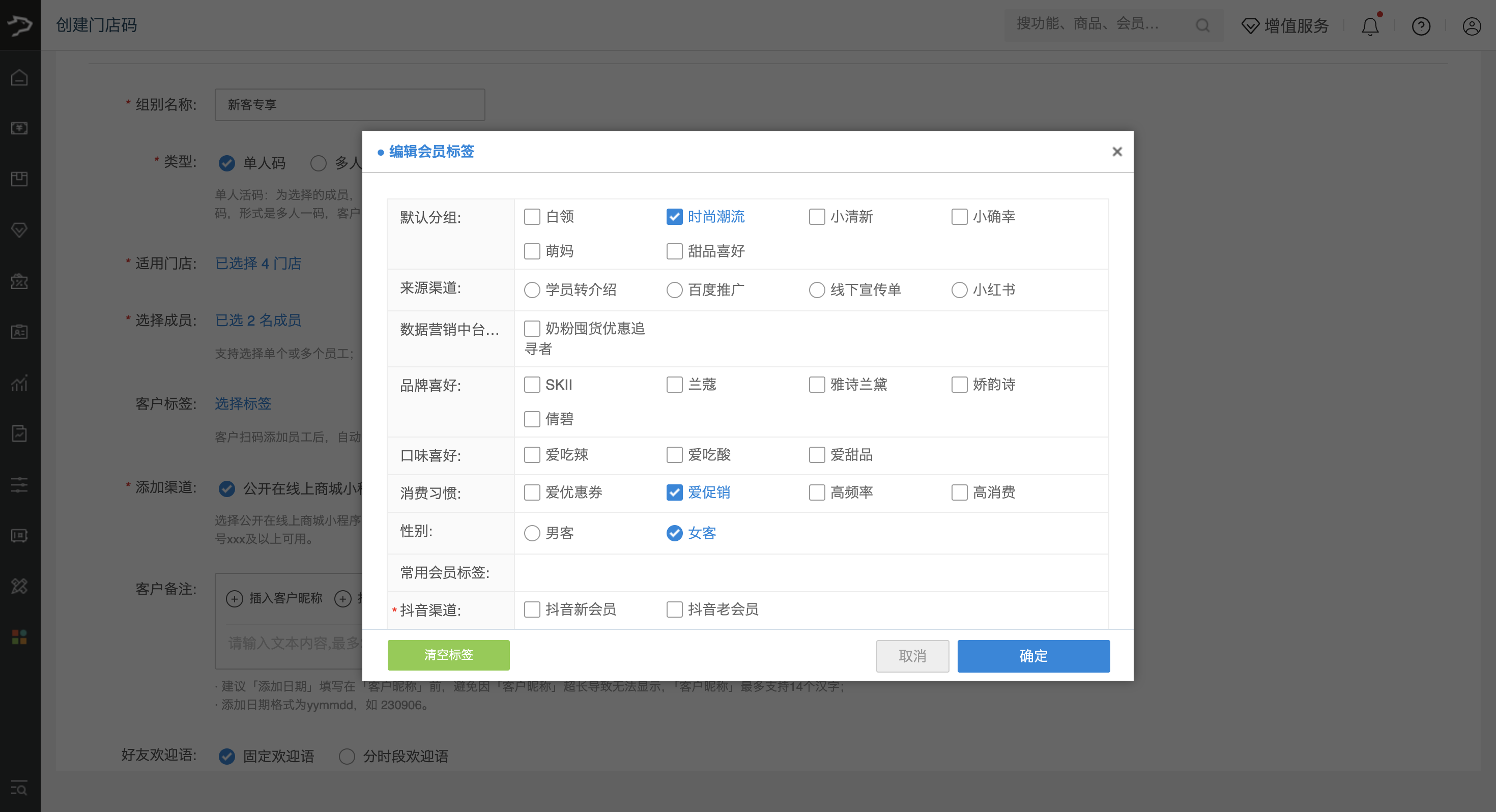The image size is (1496, 812).
Task: Check the 倩碧 brand checkbox
Action: 532,419
